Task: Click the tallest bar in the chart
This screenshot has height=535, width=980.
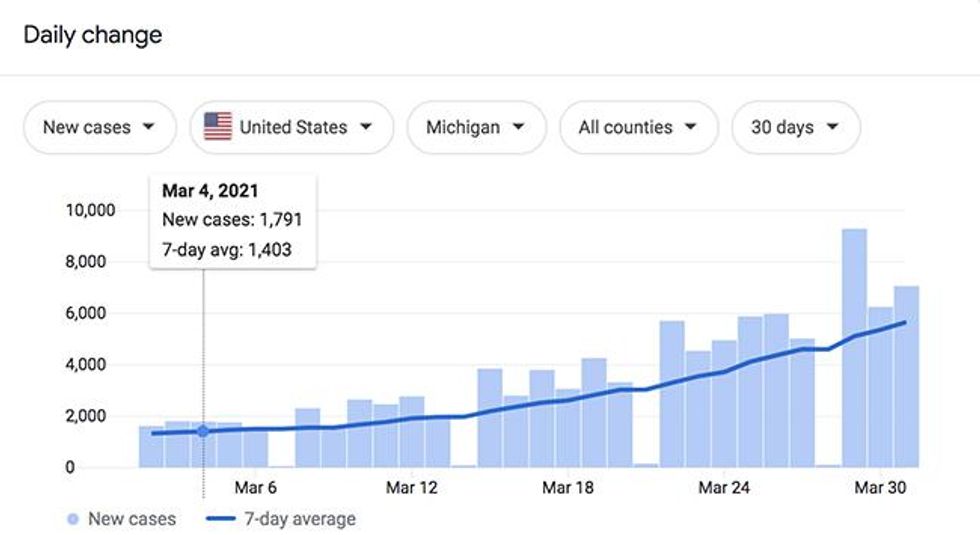Action: (854, 348)
